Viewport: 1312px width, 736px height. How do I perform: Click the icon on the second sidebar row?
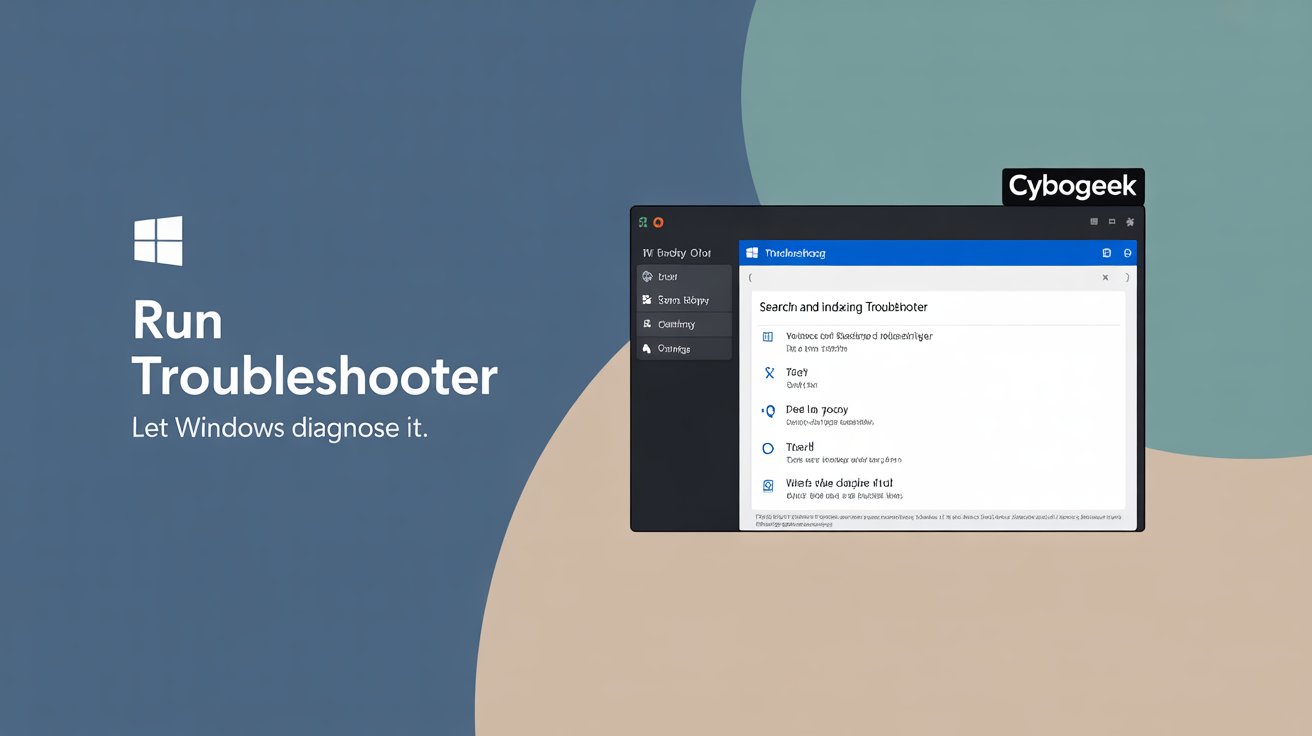(647, 300)
